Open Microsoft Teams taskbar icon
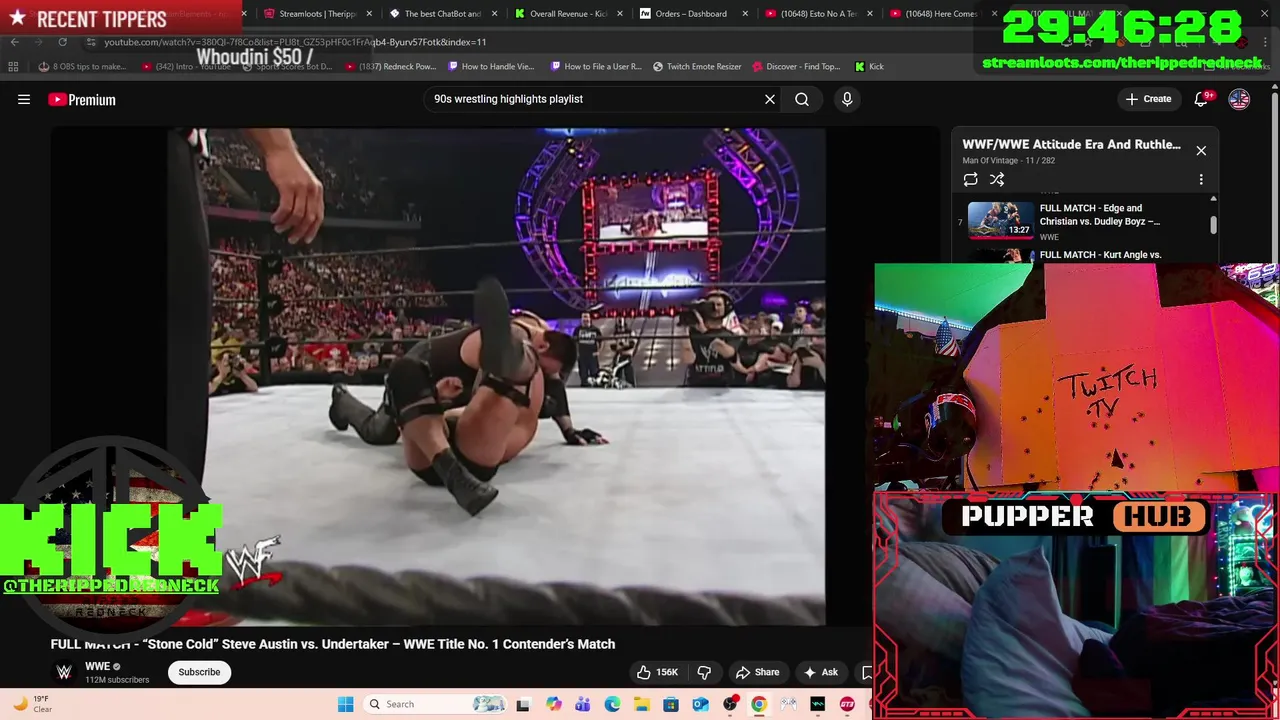 (582, 704)
